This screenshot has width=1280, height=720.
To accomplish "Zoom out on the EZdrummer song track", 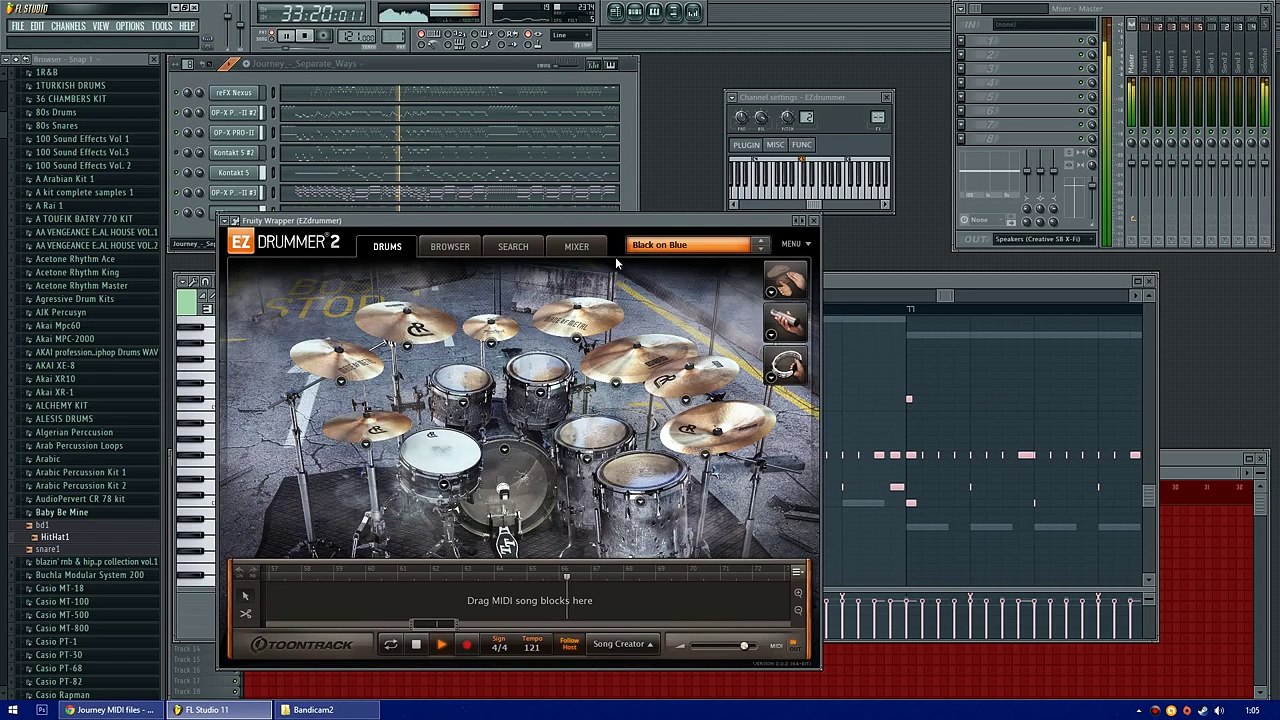I will click(798, 610).
